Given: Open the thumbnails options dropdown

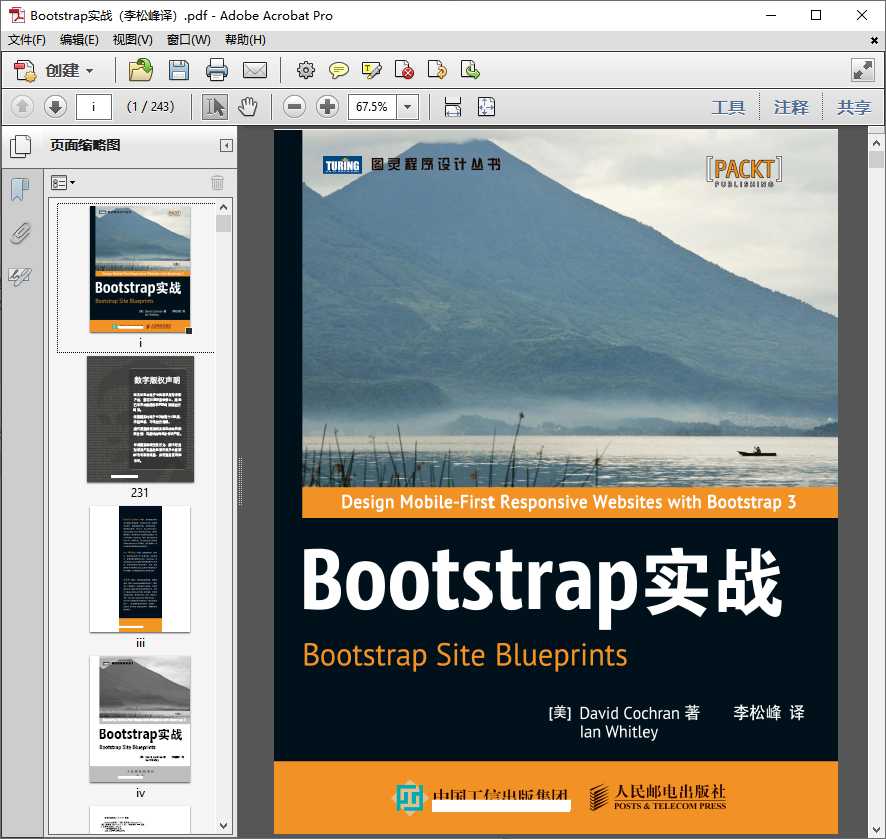Looking at the screenshot, I should point(62,182).
